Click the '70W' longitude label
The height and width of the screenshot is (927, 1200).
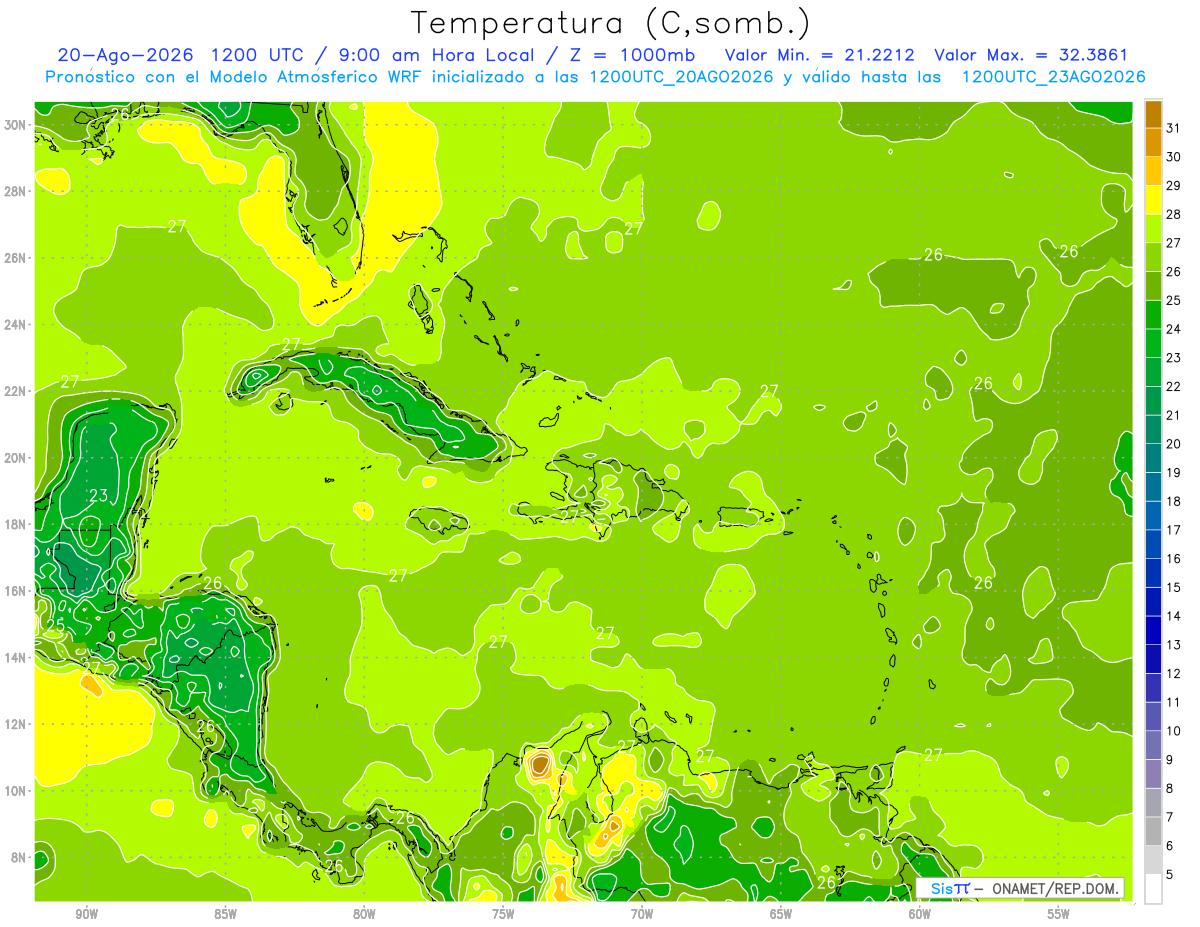(642, 914)
